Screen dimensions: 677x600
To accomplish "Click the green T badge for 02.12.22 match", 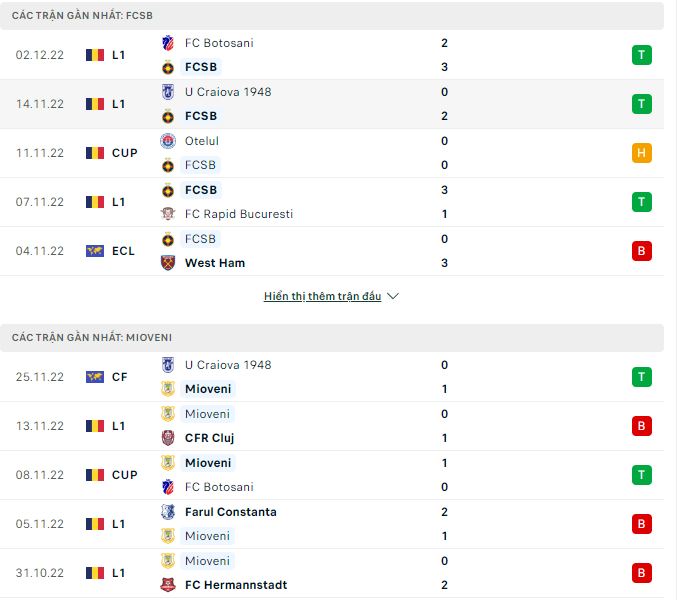I will point(641,55).
